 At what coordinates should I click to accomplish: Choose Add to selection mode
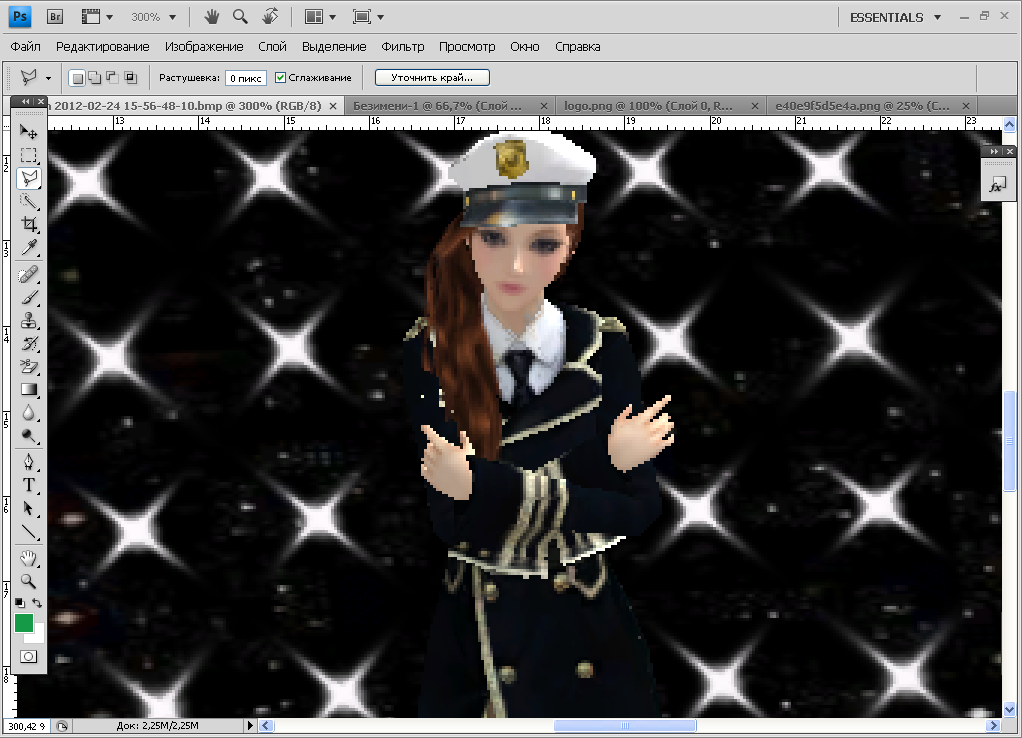click(x=95, y=78)
